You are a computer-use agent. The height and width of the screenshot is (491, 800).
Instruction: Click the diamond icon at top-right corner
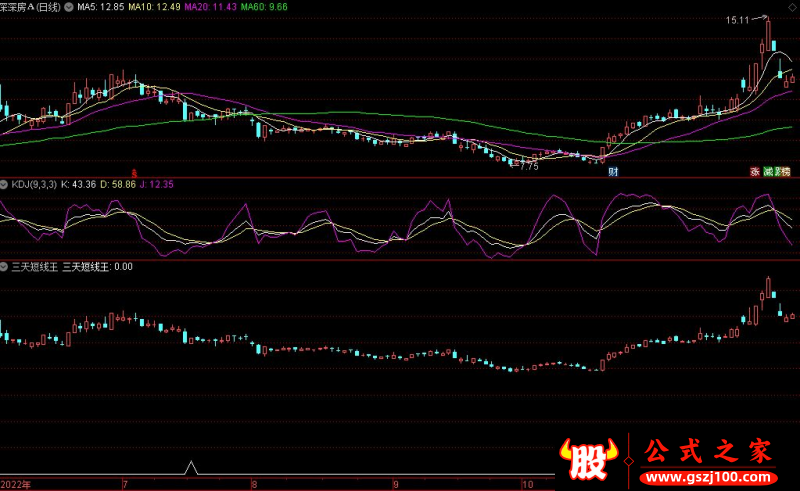pyautogui.click(x=790, y=7)
